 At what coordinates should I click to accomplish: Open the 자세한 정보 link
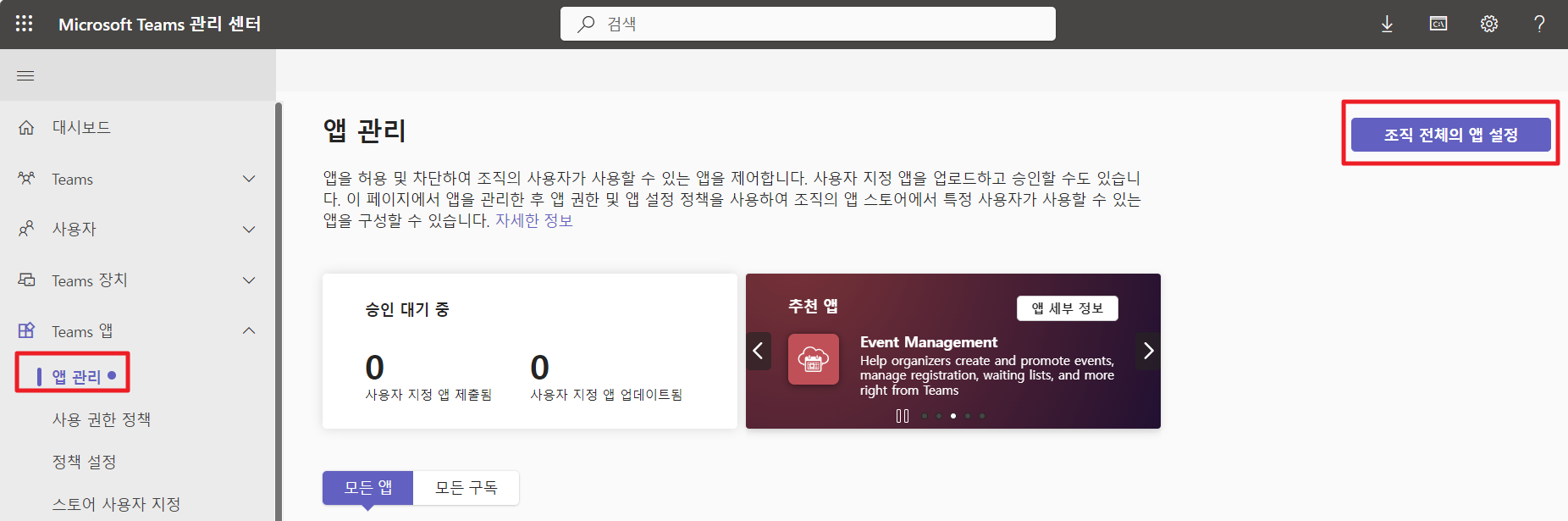(x=533, y=221)
